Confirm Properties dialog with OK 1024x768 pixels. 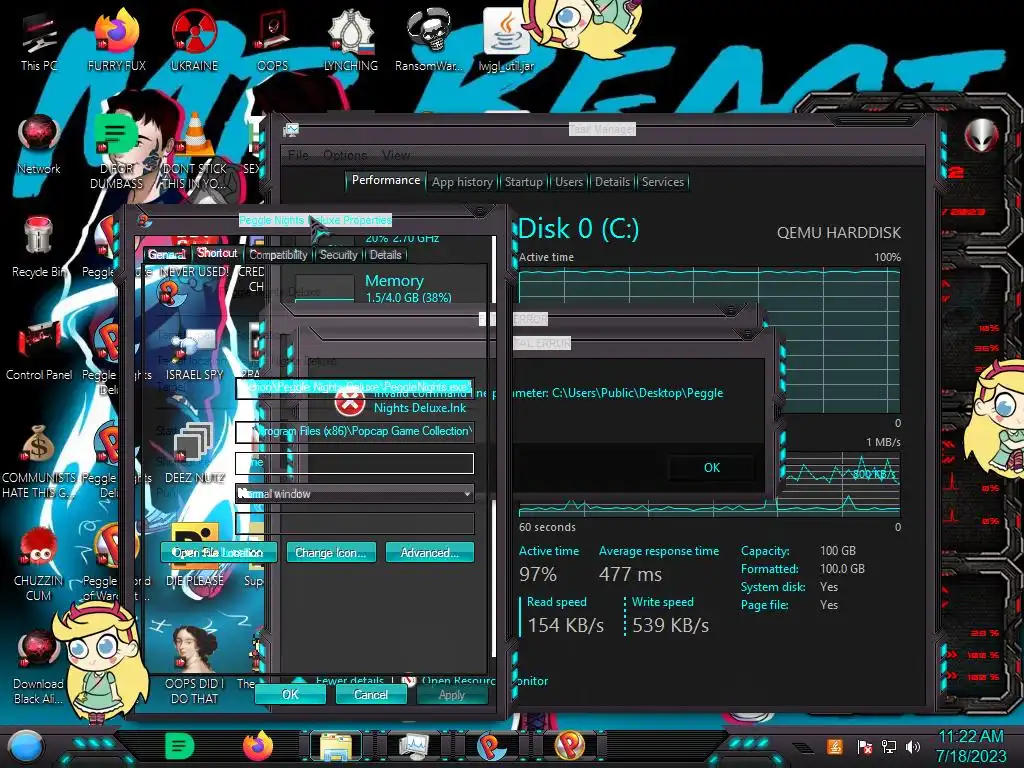290,694
